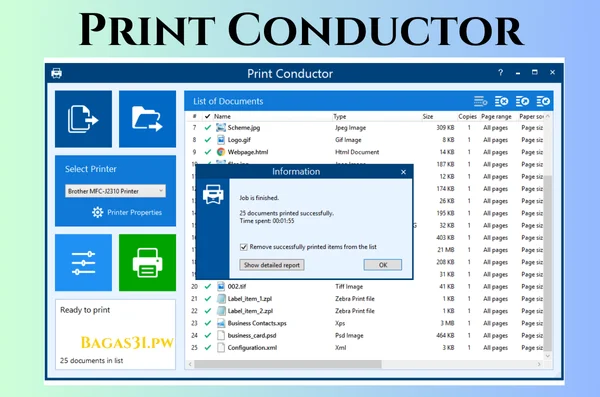Select the business_card.psd row name
Viewport: 600px width, 397px height.
coord(252,335)
